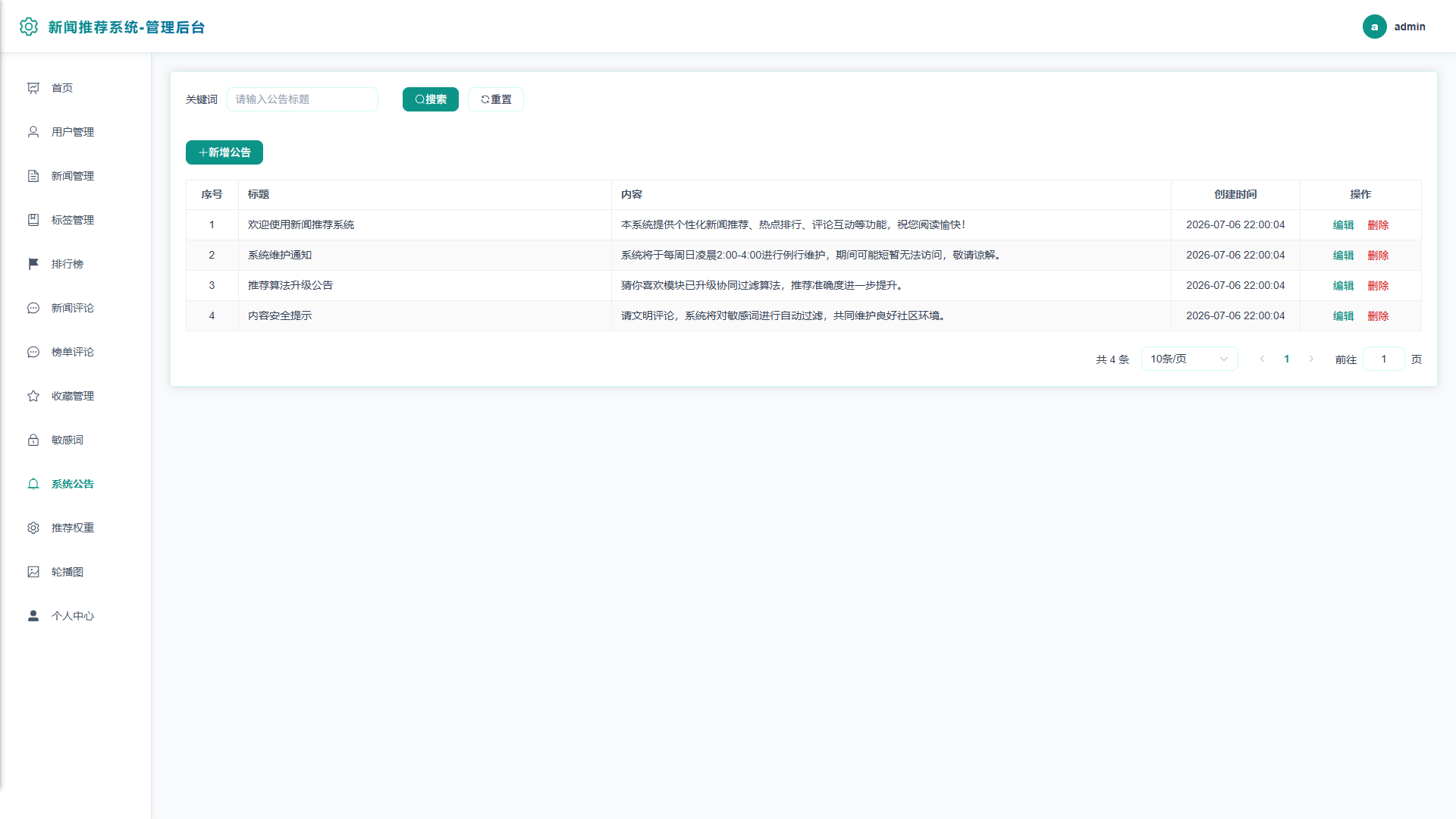Click the admin avatar circle

(1374, 27)
